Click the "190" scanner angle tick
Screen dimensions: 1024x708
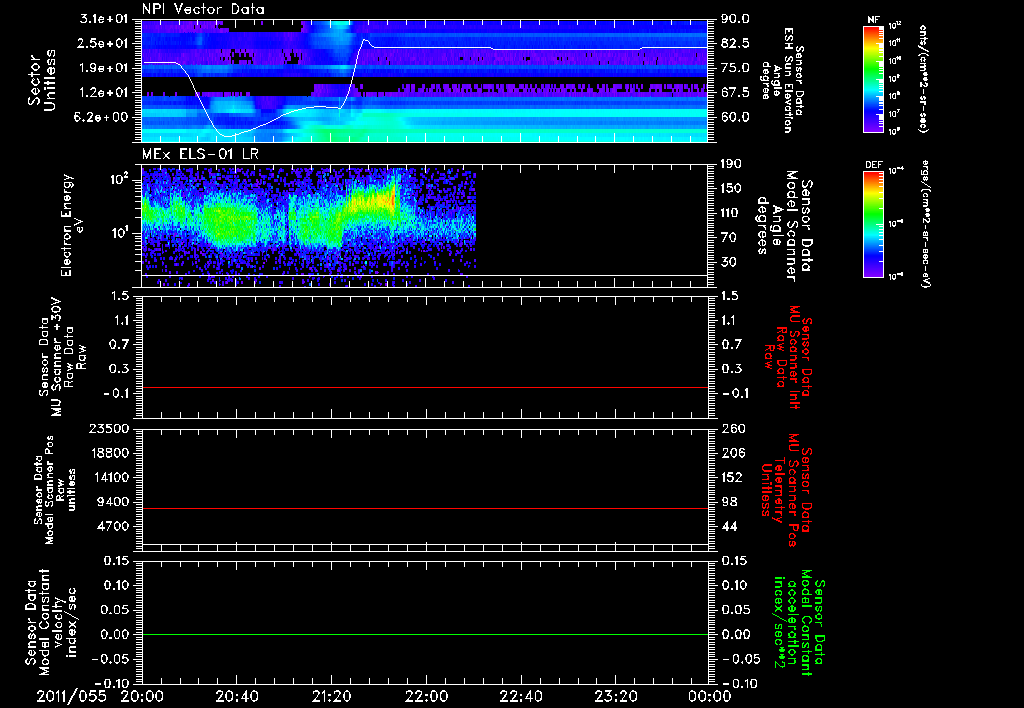731,164
